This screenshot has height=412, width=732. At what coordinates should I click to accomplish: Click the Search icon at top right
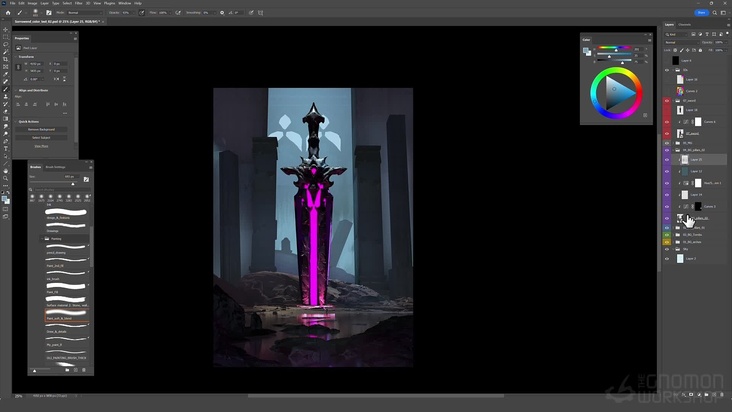tap(715, 13)
